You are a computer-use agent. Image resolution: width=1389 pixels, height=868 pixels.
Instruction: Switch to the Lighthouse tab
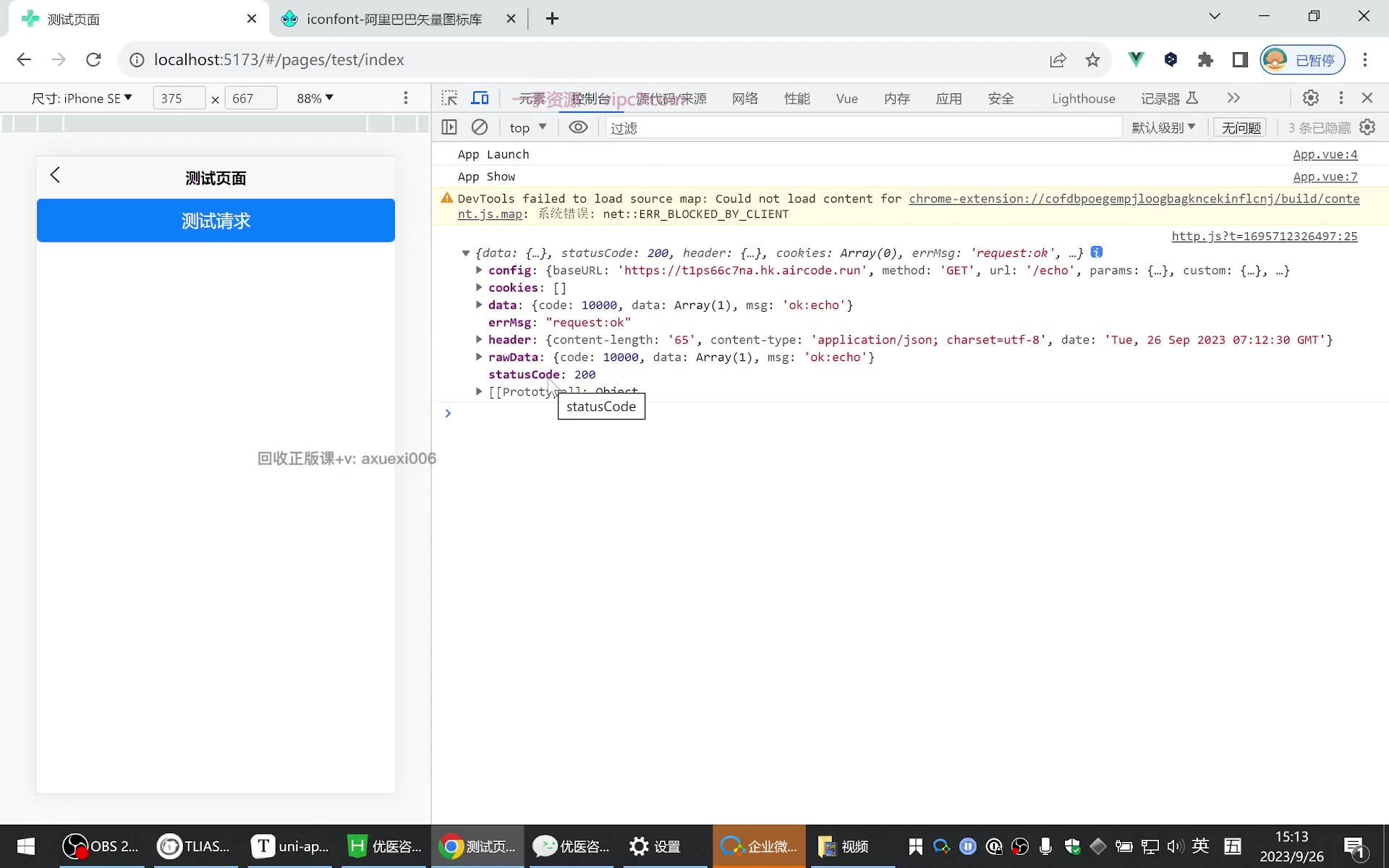point(1083,98)
